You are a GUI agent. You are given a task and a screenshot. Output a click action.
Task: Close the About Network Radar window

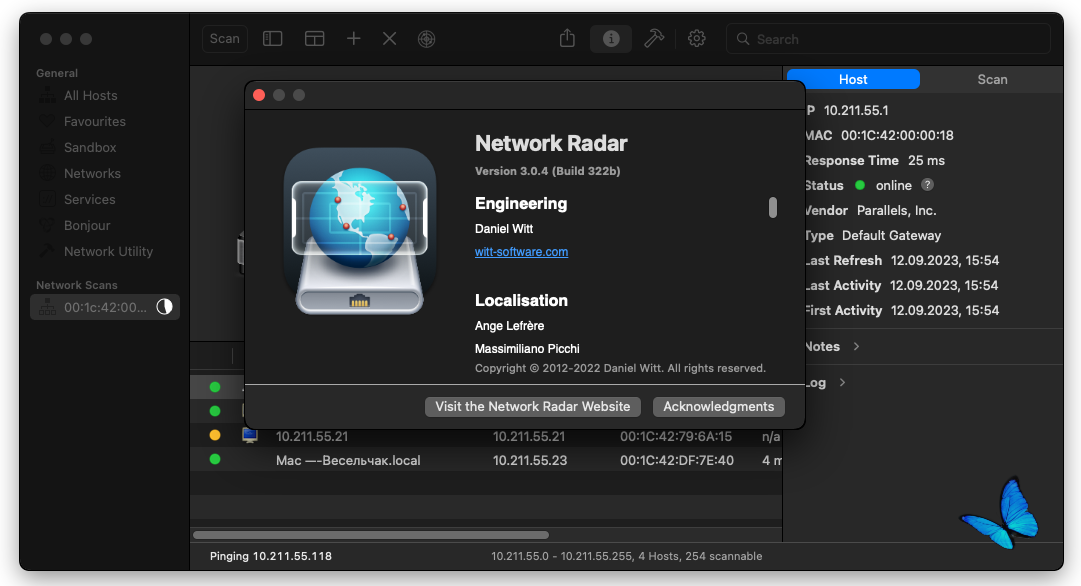pos(259,95)
